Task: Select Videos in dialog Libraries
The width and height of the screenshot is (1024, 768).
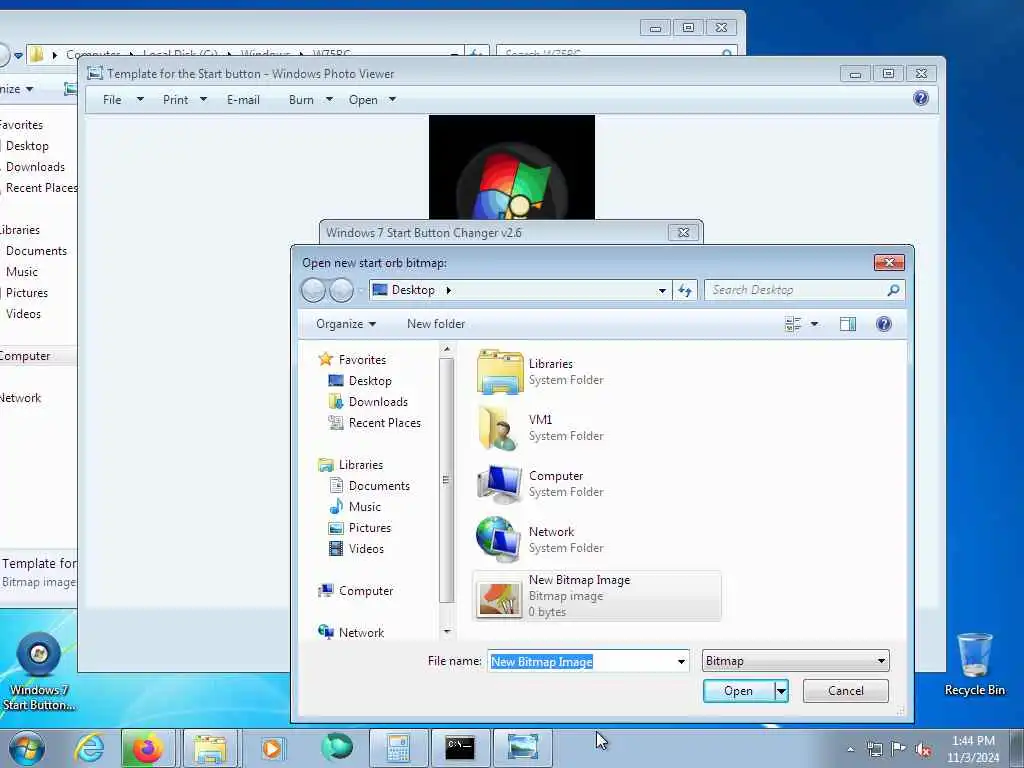Action: coord(366,549)
